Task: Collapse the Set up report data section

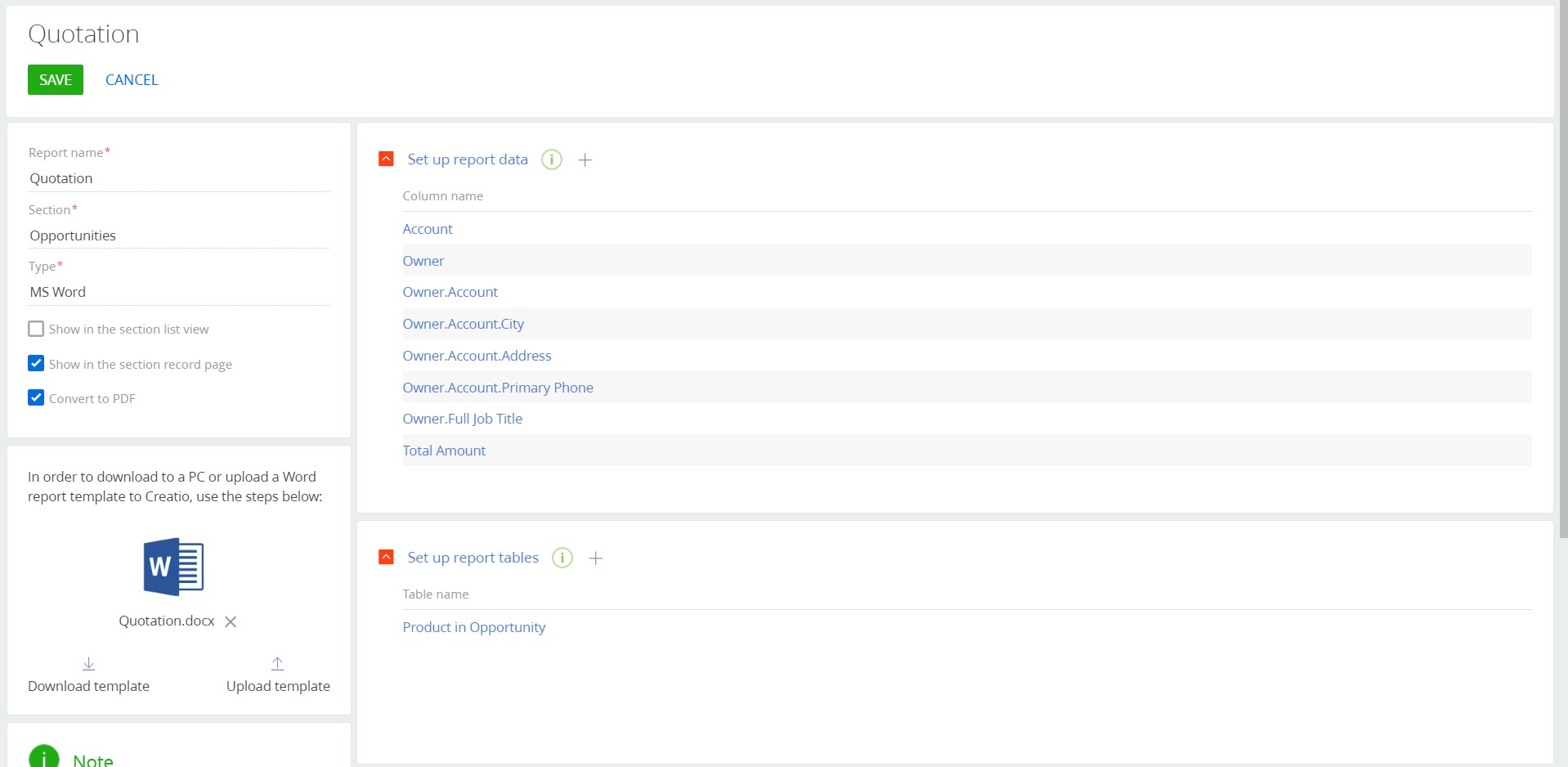Action: pyautogui.click(x=385, y=159)
